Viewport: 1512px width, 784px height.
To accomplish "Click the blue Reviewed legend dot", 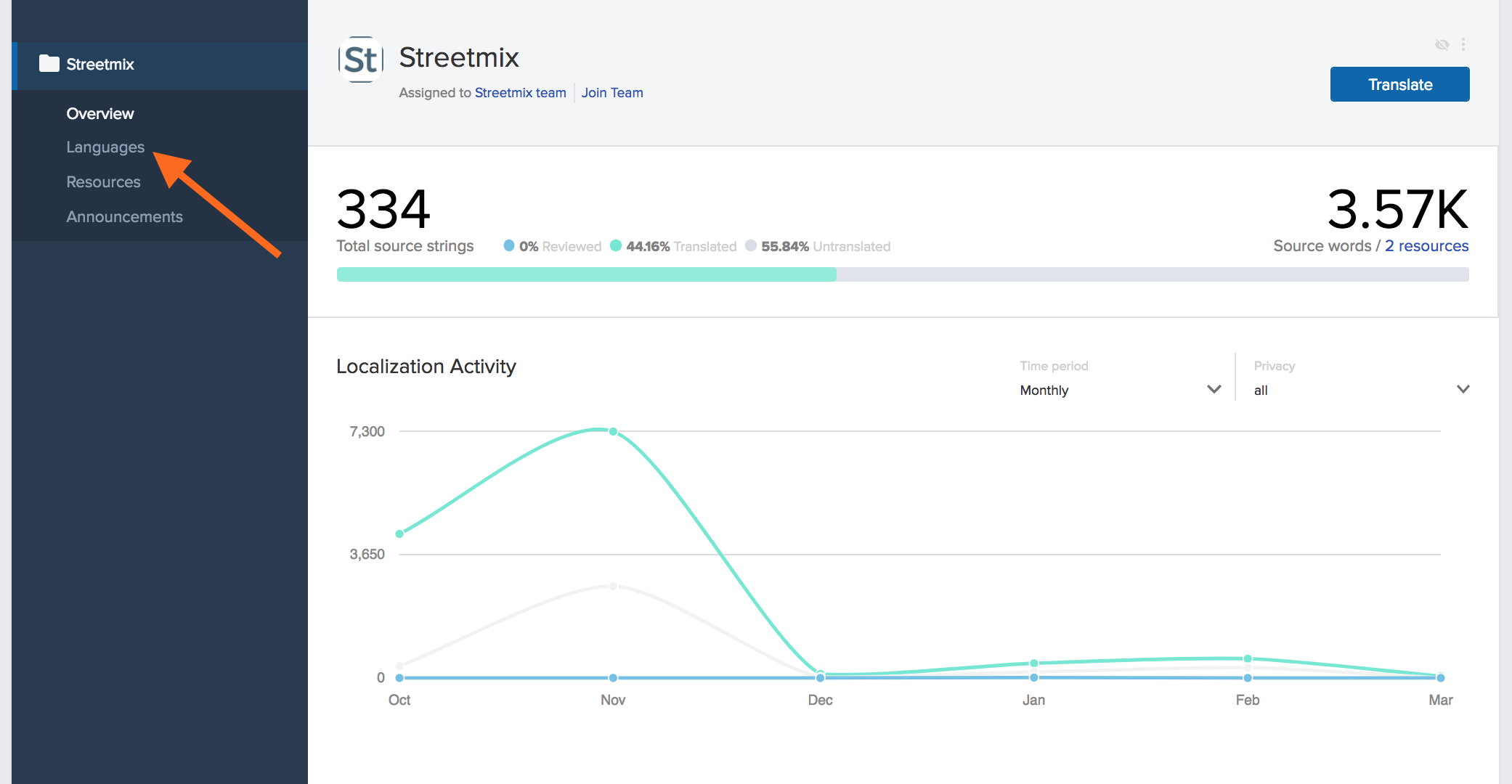I will [509, 245].
